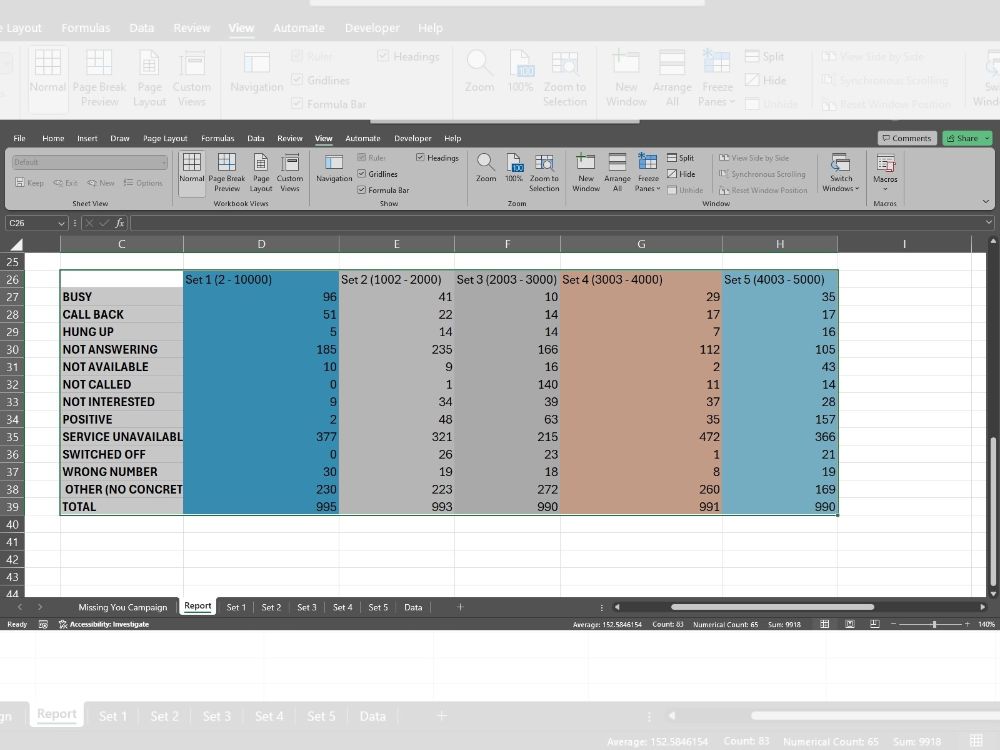Image resolution: width=1000 pixels, height=750 pixels.
Task: Select the POSITIVE label cell
Action: pyautogui.click(x=122, y=420)
